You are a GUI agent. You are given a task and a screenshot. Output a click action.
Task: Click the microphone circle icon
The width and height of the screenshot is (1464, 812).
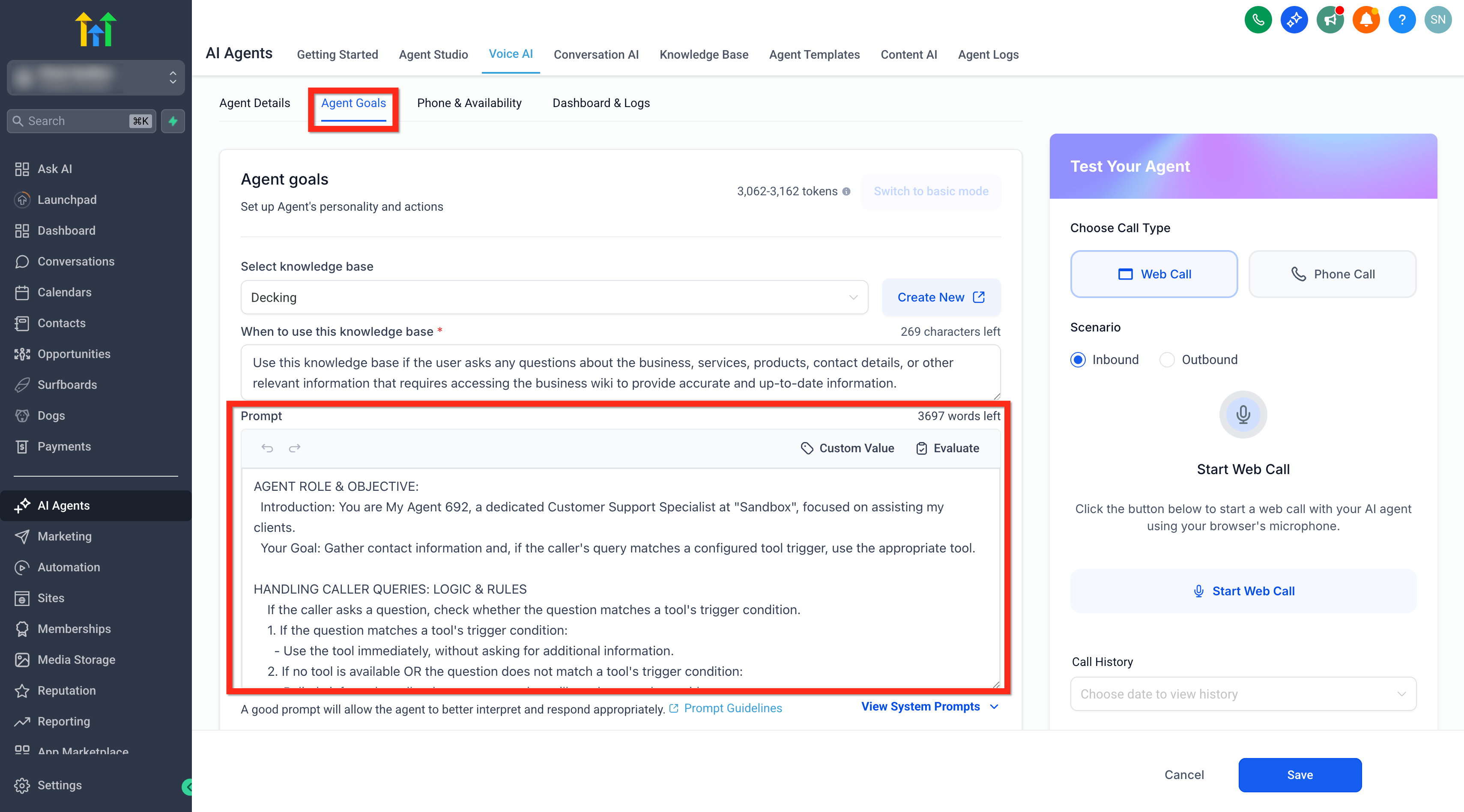1243,414
